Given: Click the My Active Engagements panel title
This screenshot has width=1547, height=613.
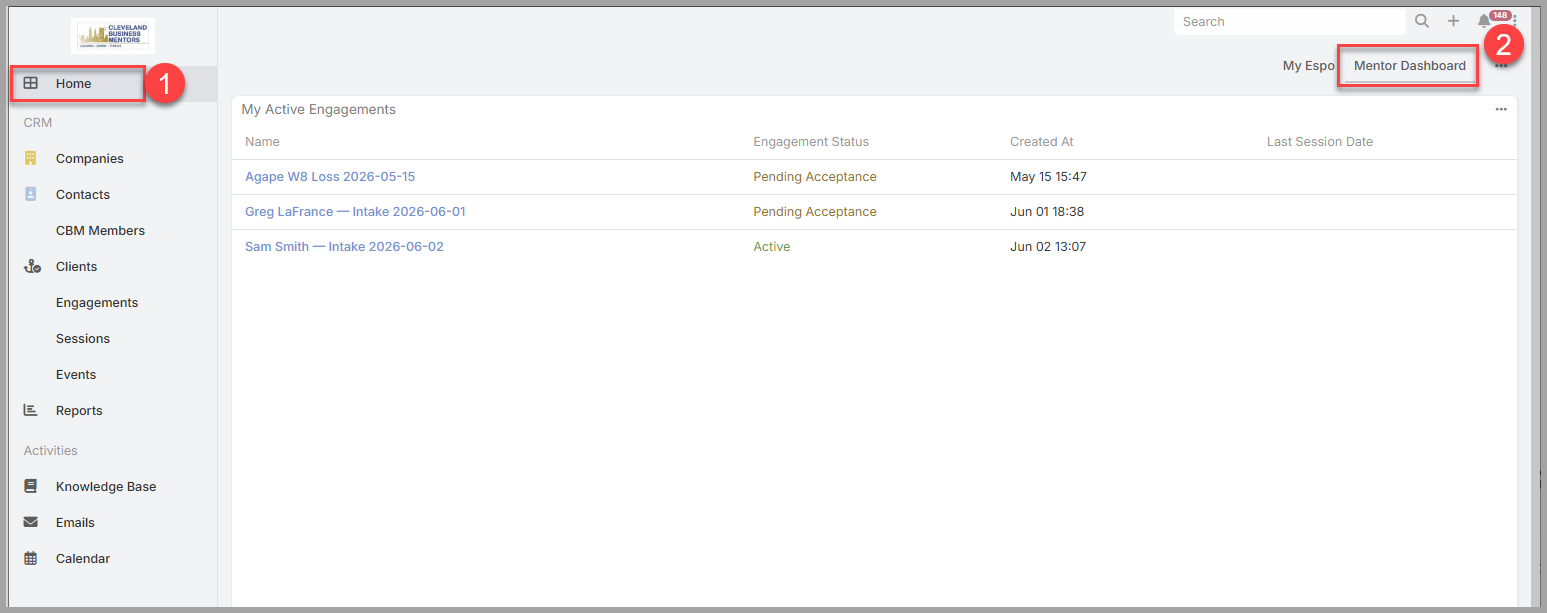Looking at the screenshot, I should click(319, 110).
